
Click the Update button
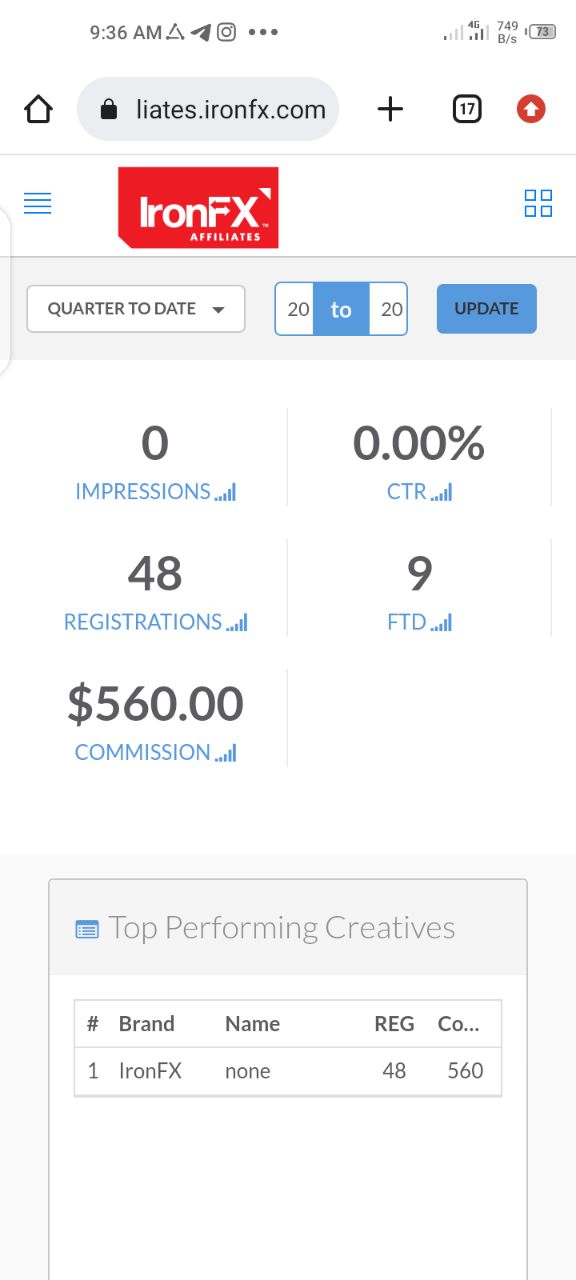[x=487, y=309]
